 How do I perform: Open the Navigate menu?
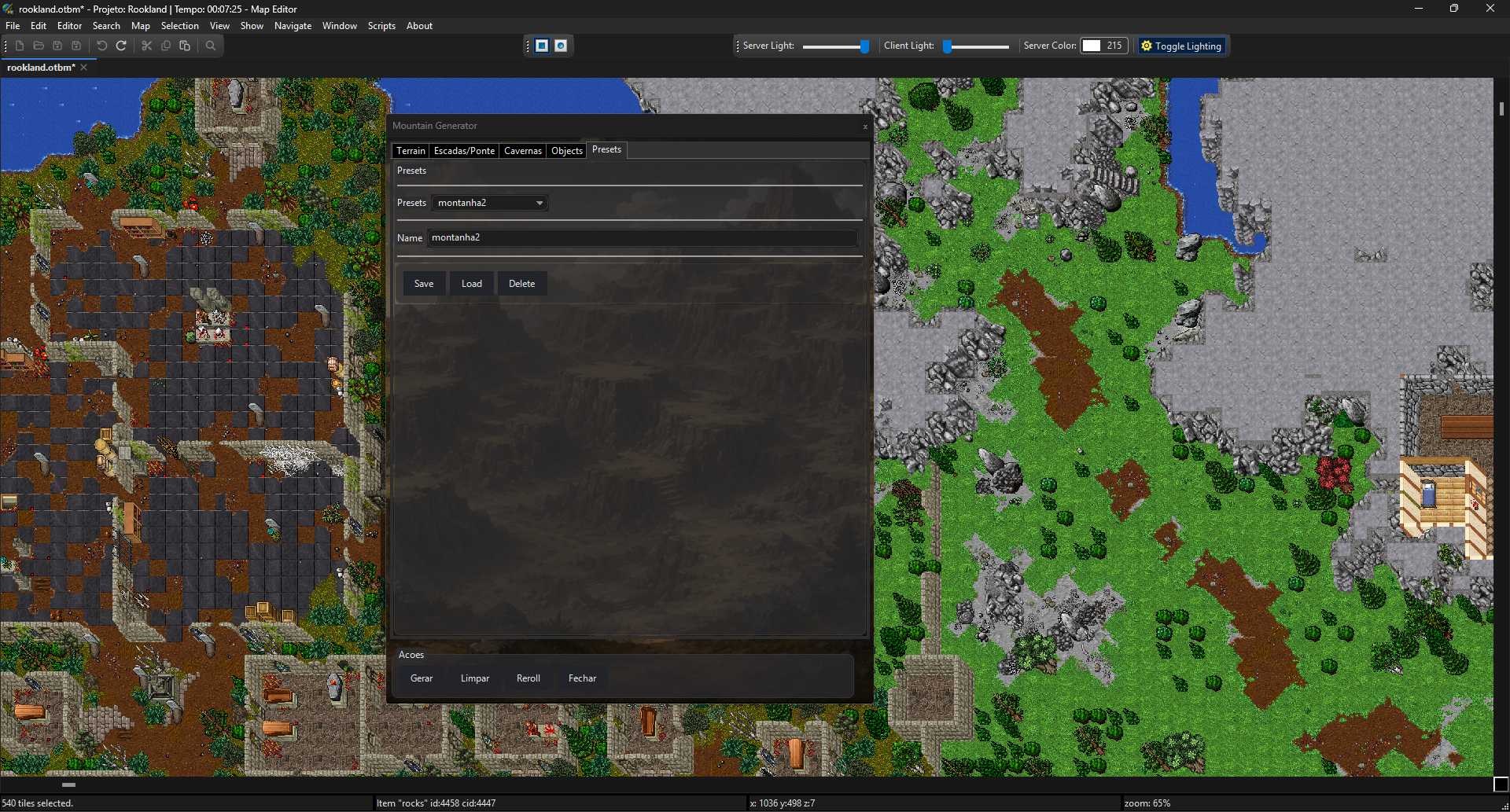point(293,26)
